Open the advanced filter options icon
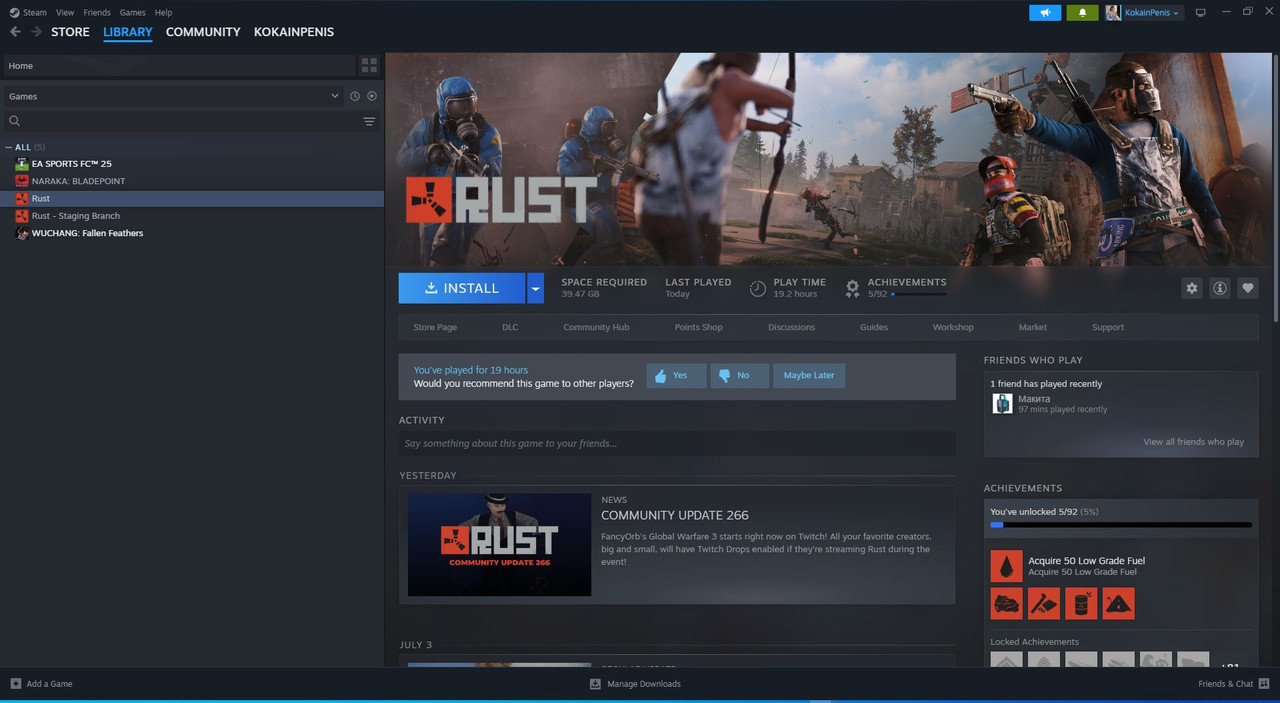This screenshot has width=1280, height=703. (x=369, y=121)
